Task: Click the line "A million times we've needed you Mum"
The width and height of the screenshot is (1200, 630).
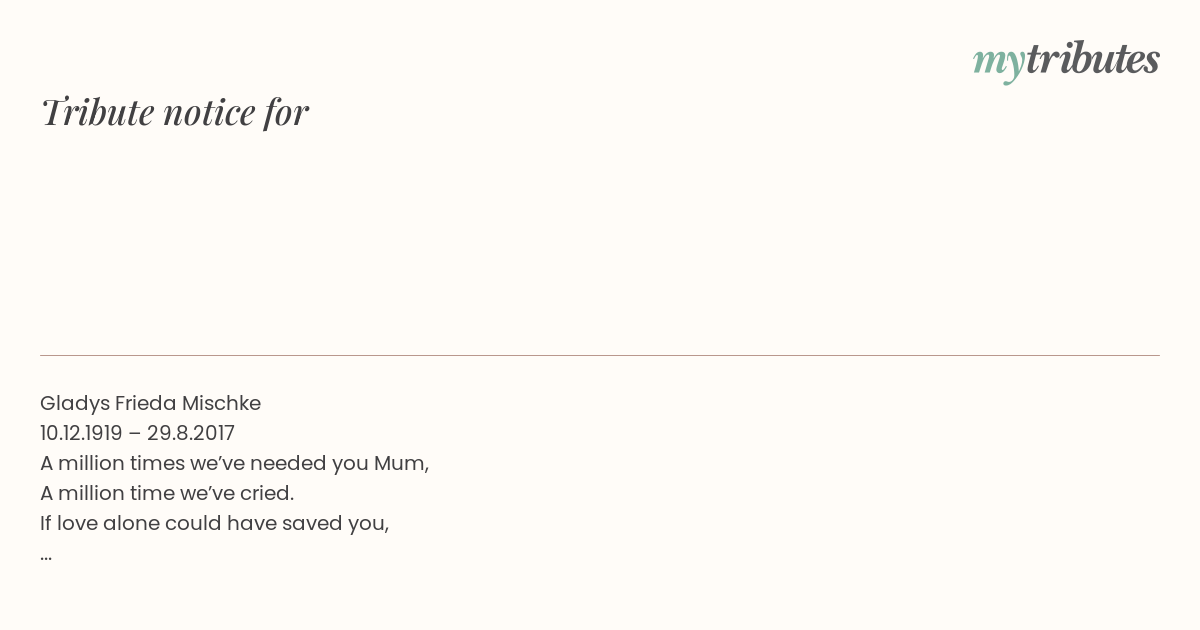Action: (x=234, y=463)
